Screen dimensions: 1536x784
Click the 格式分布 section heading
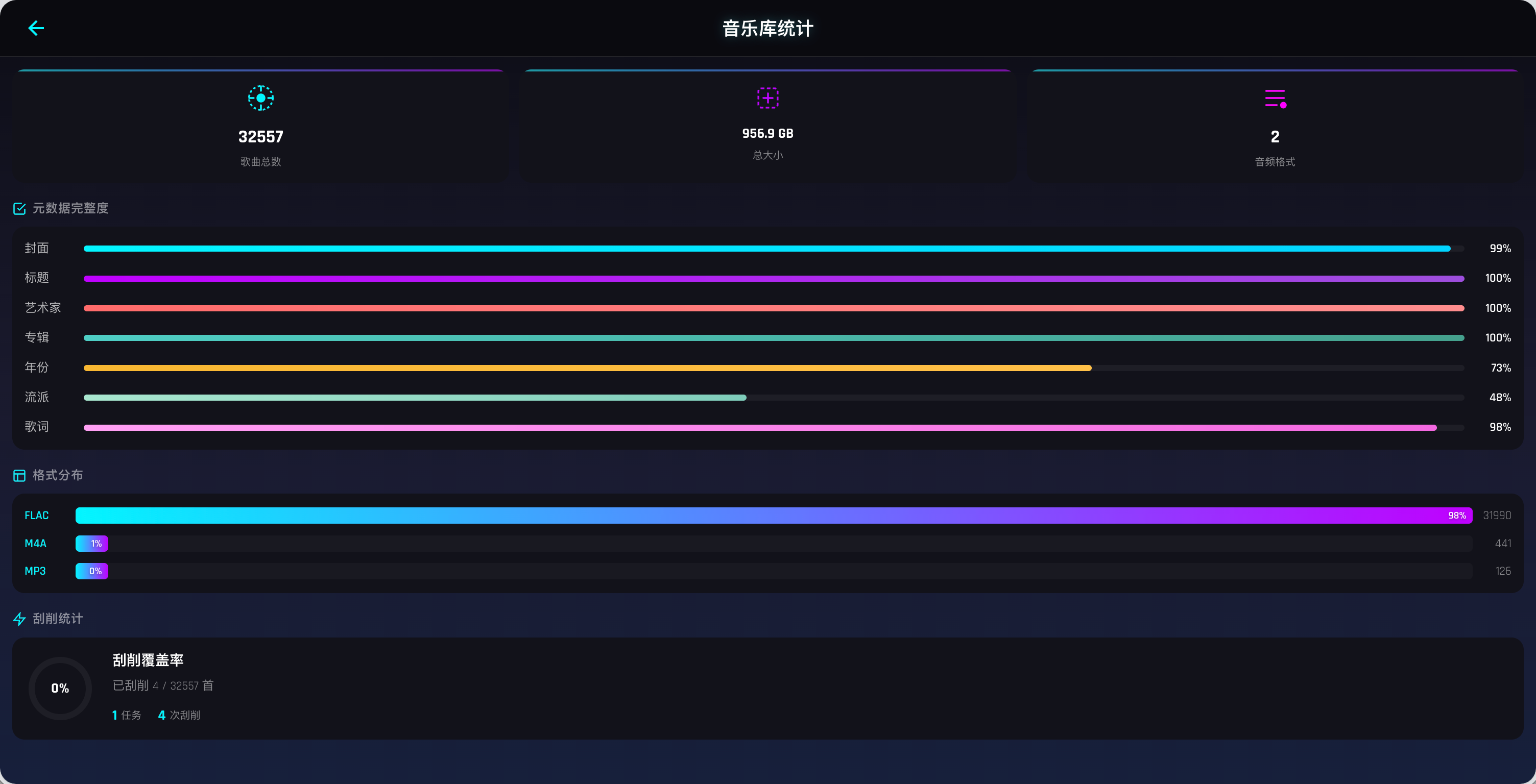tap(58, 475)
